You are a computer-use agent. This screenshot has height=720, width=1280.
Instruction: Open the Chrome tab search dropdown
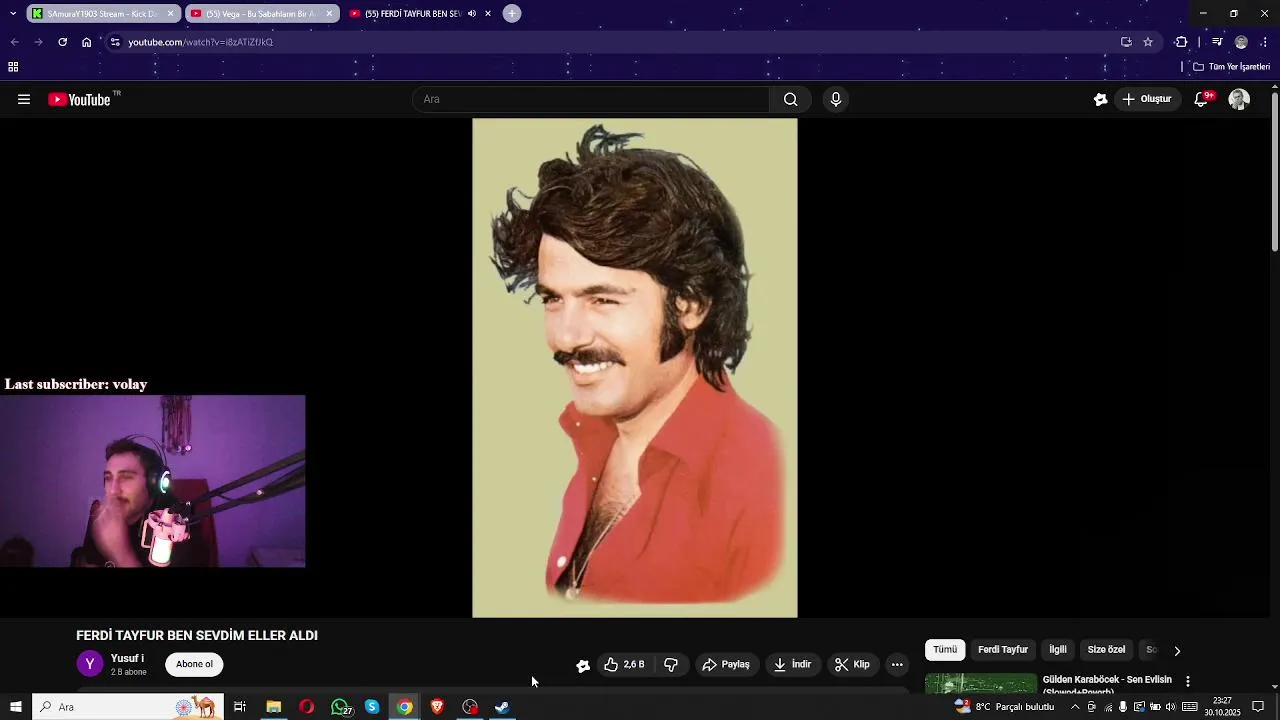pyautogui.click(x=13, y=14)
